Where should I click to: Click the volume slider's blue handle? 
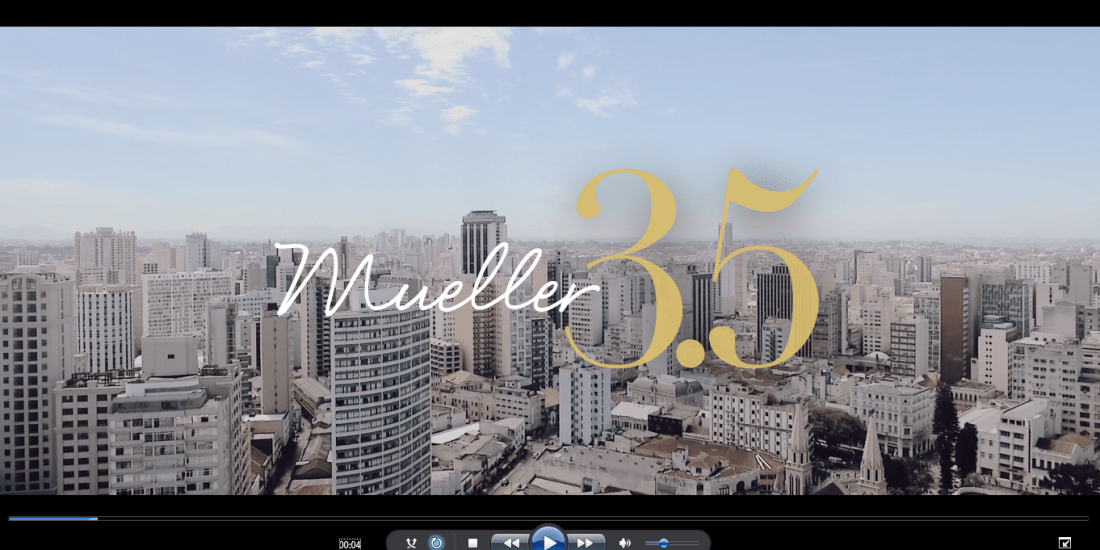[664, 543]
